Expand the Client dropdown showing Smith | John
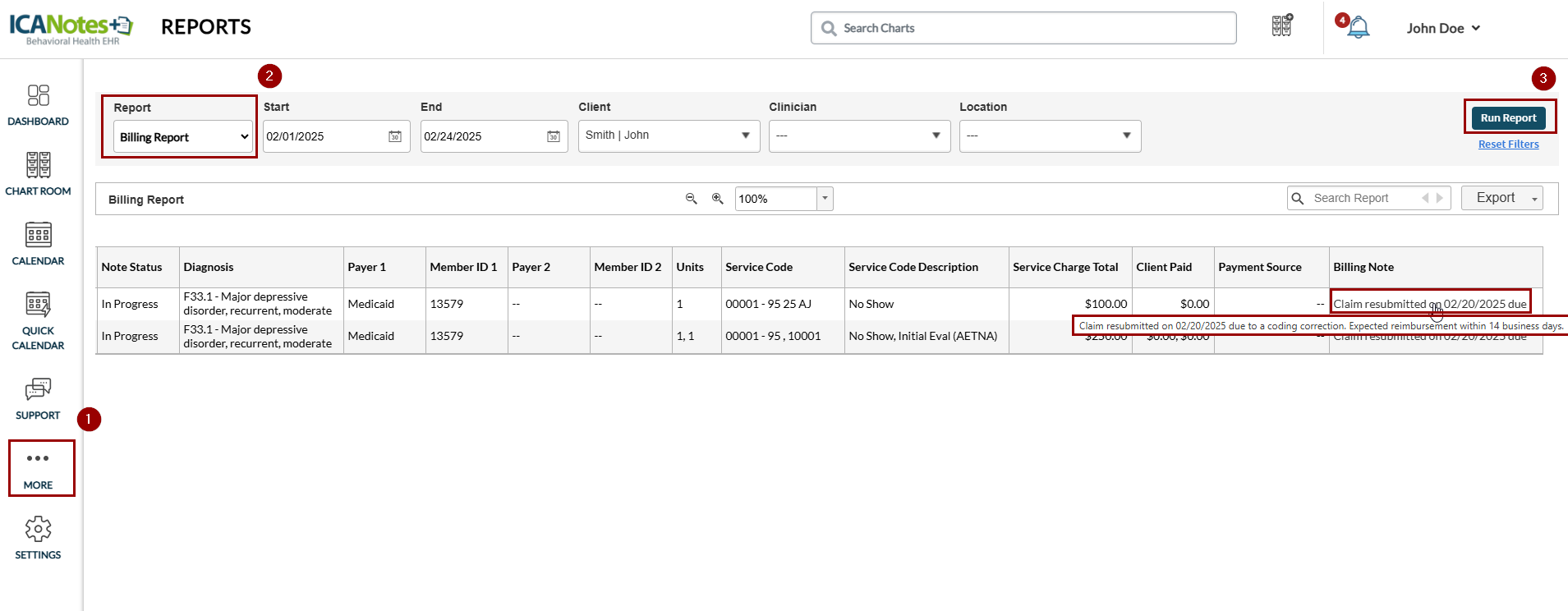Screen dimensions: 1568x611 point(669,136)
